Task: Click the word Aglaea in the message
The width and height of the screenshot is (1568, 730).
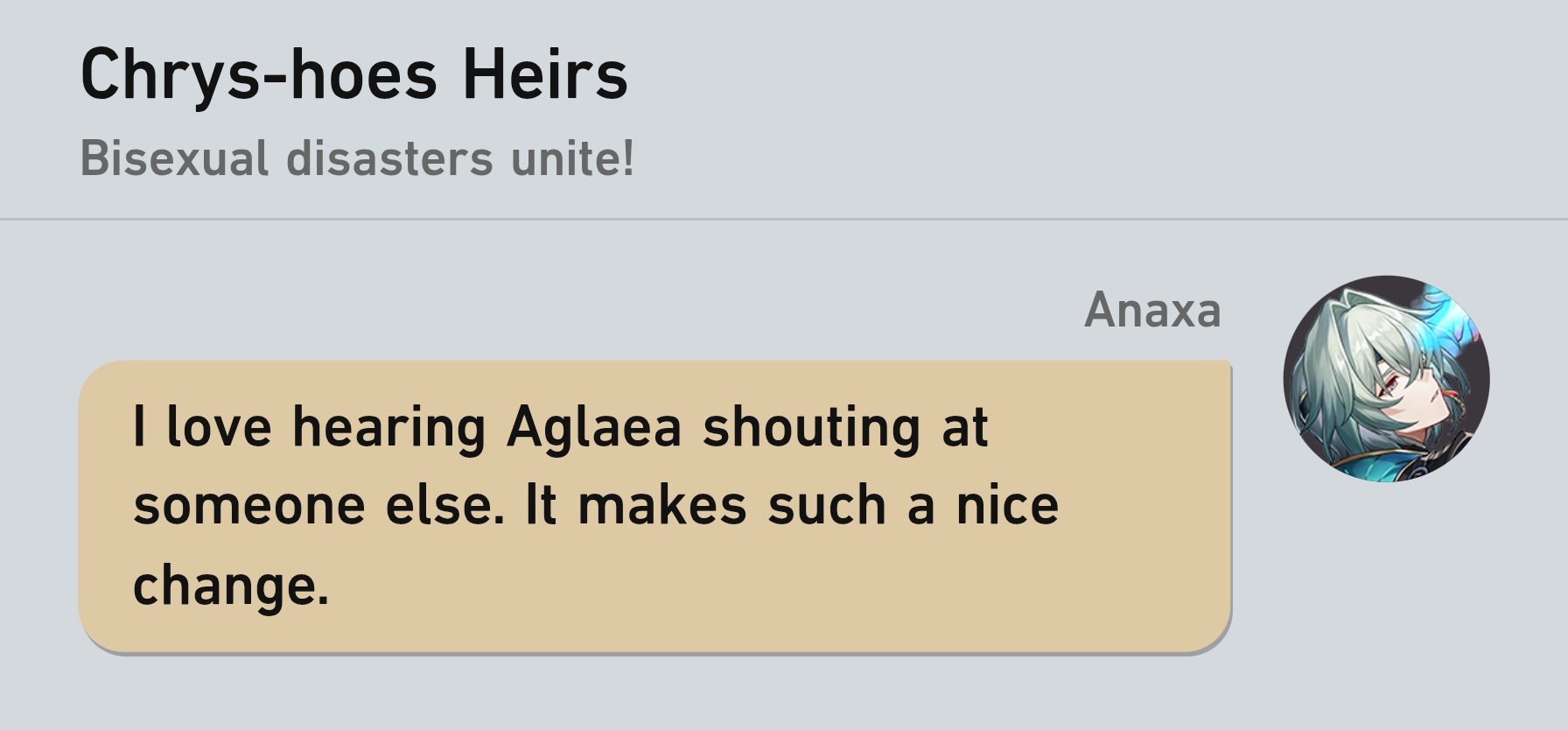Action: 593,427
